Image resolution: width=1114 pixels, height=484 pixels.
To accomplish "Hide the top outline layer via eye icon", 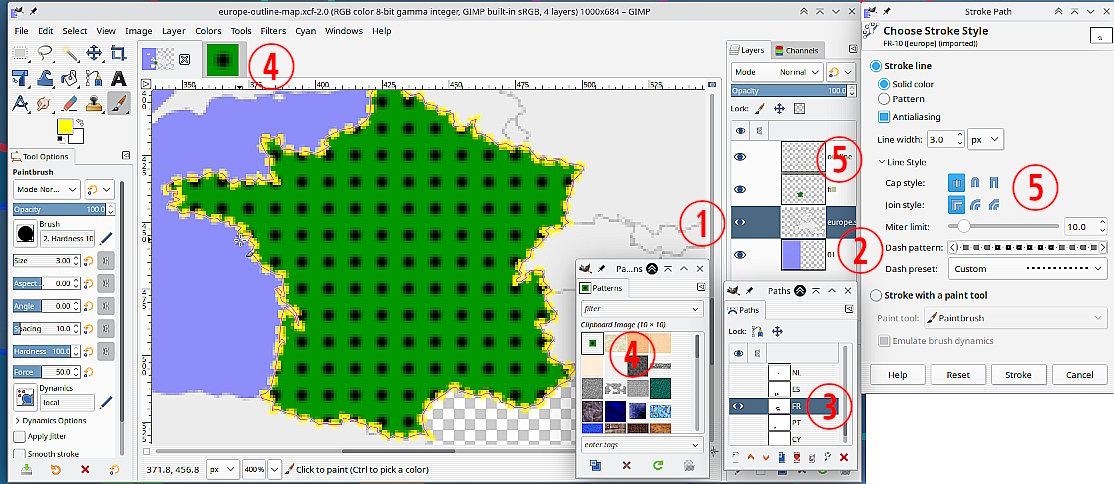I will pyautogui.click(x=741, y=158).
